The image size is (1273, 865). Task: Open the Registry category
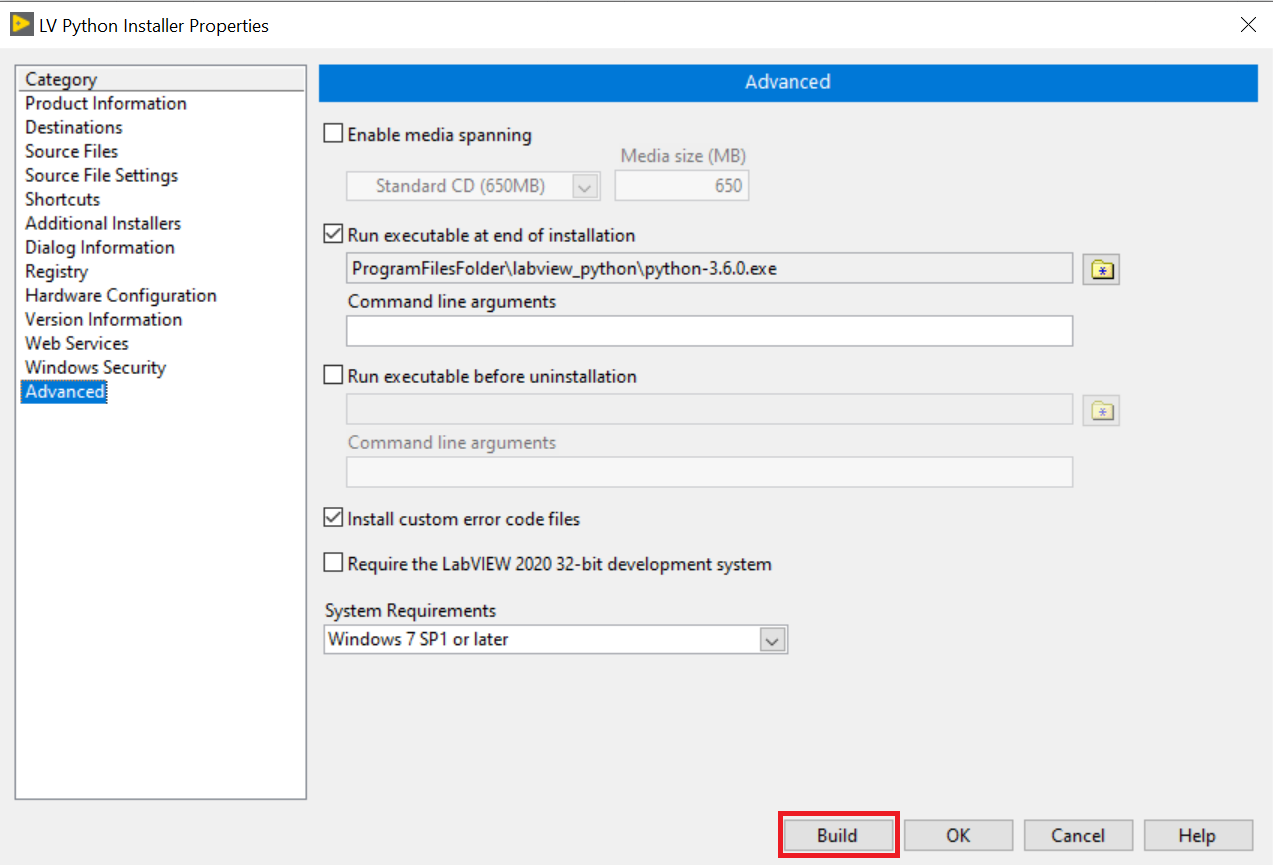point(57,271)
